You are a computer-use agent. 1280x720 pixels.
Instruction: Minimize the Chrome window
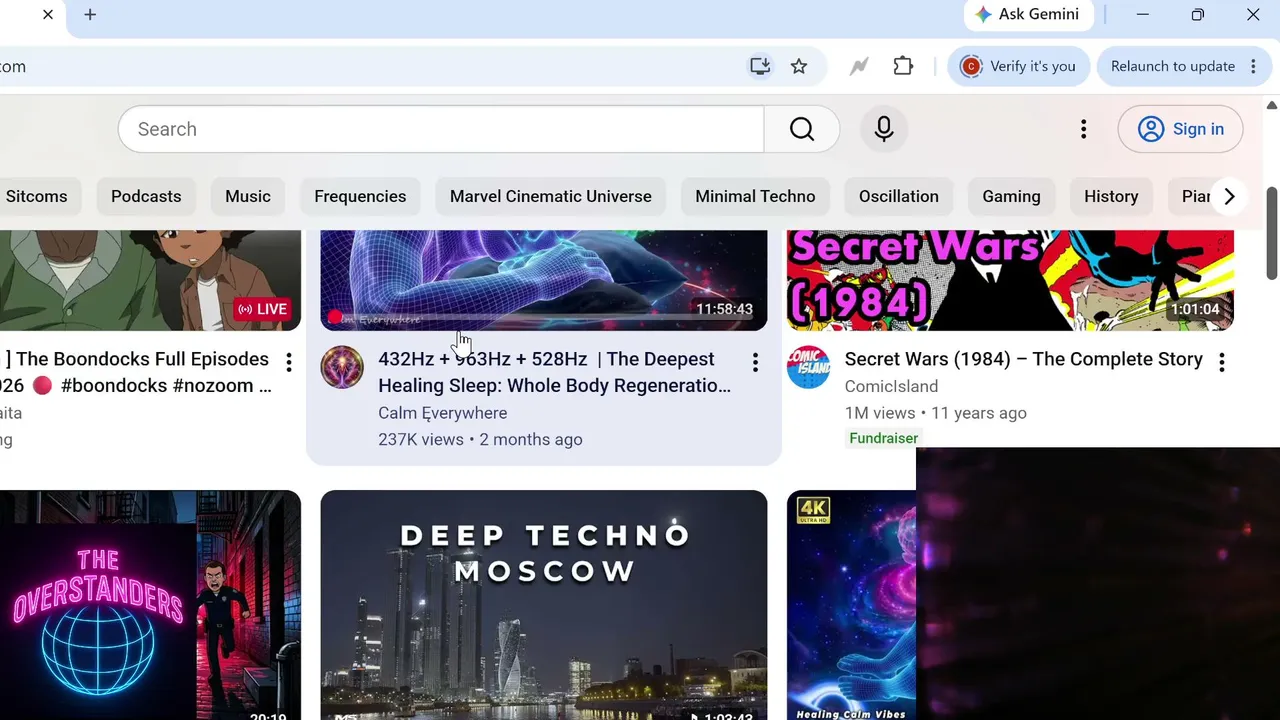coord(1142,15)
